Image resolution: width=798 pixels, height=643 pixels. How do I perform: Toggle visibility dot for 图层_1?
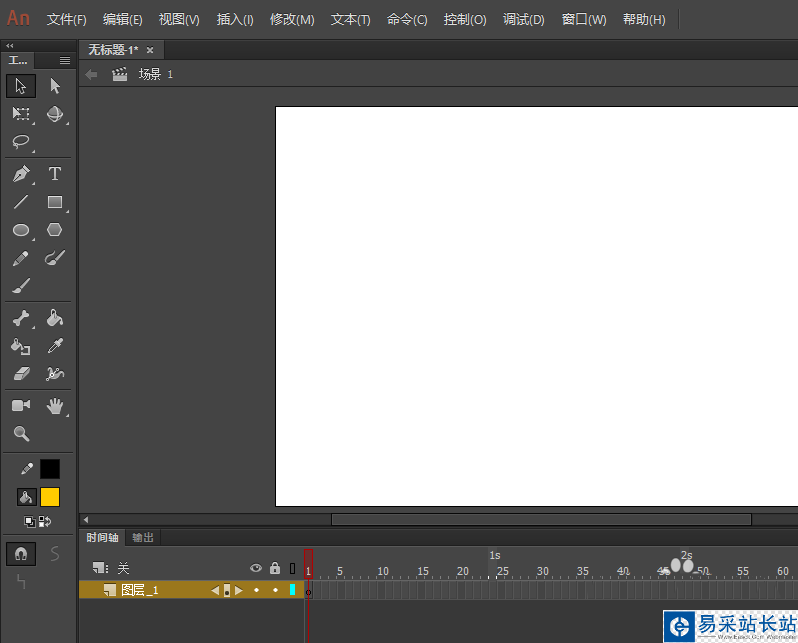256,590
